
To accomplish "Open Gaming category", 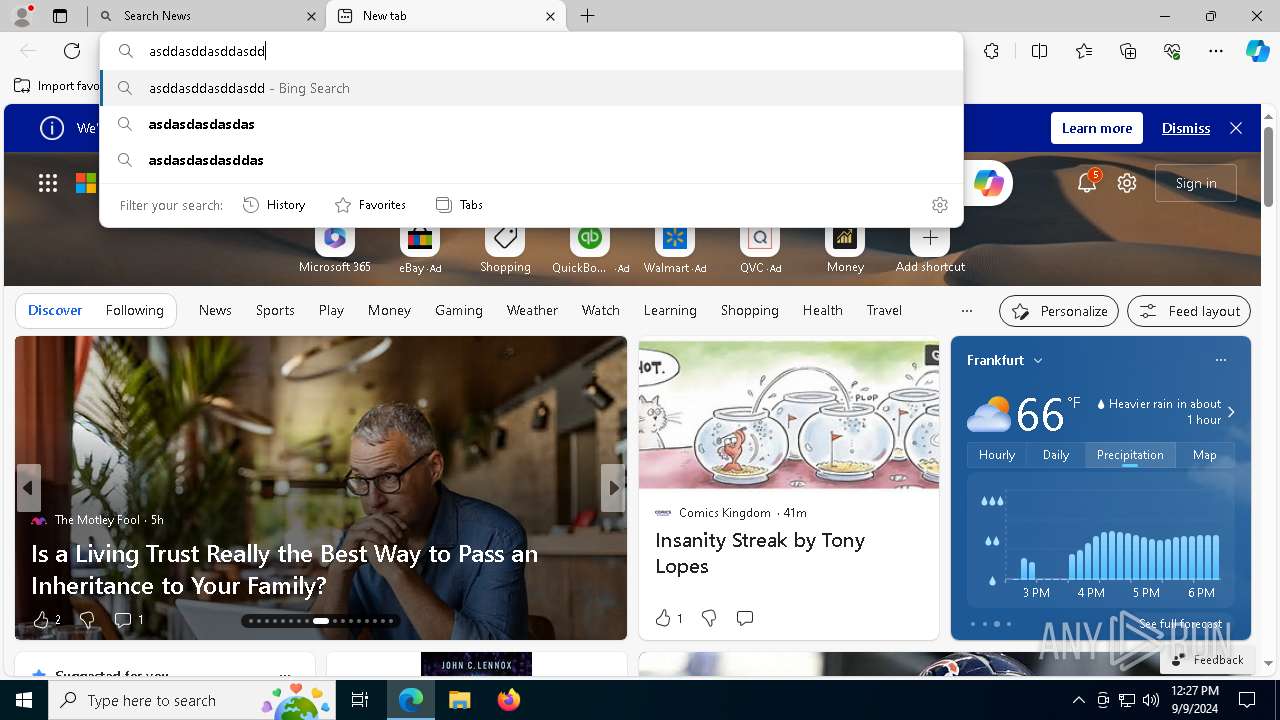I will 459,311.
